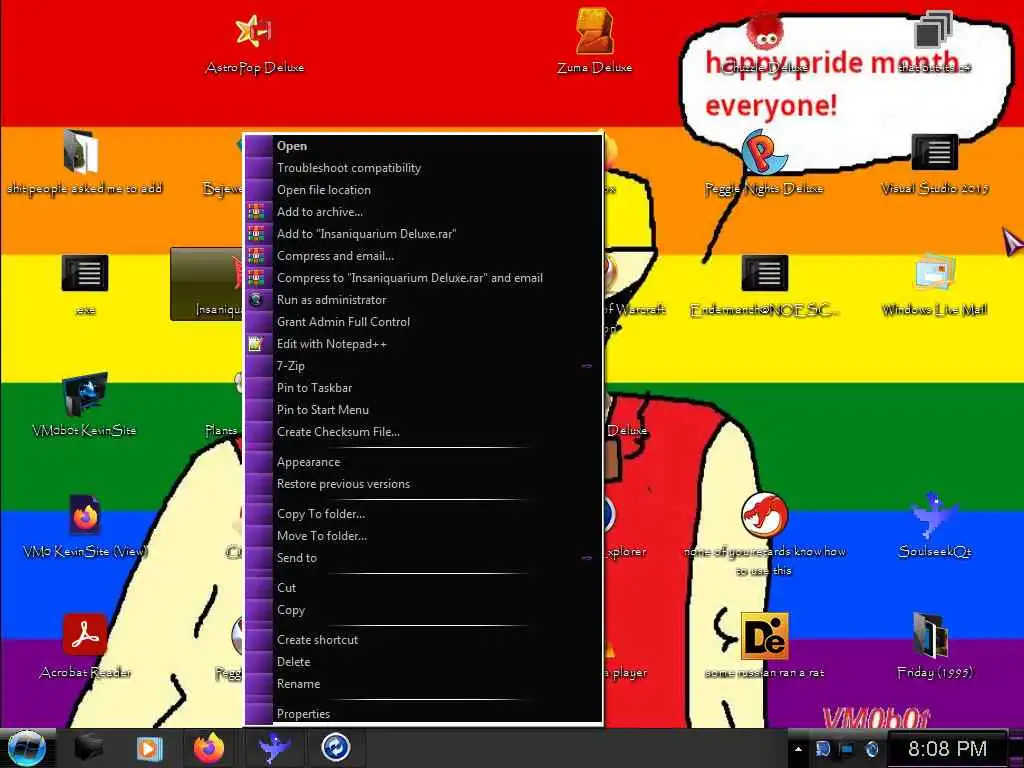Choose Restore previous versions
1024x768 pixels.
(x=423, y=484)
